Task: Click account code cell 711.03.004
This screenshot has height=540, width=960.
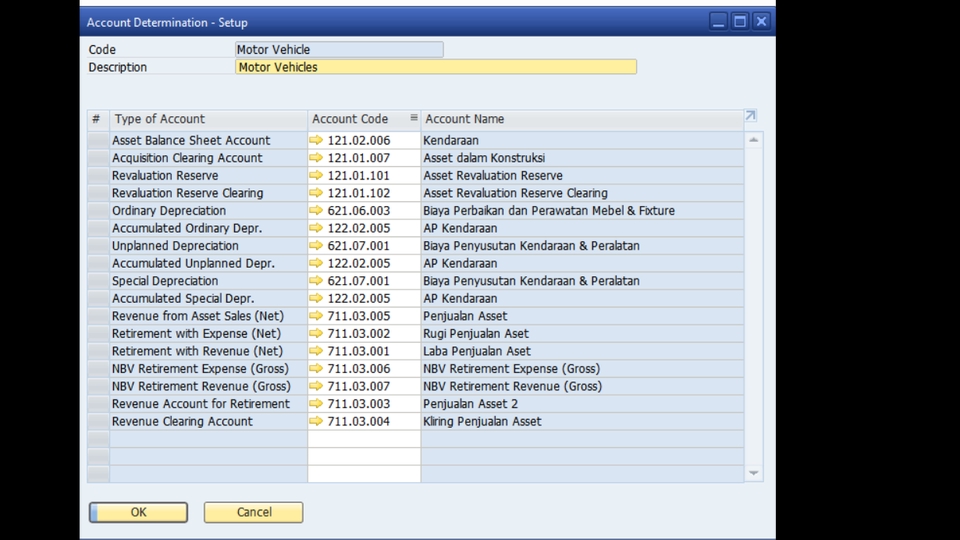Action: click(x=364, y=421)
